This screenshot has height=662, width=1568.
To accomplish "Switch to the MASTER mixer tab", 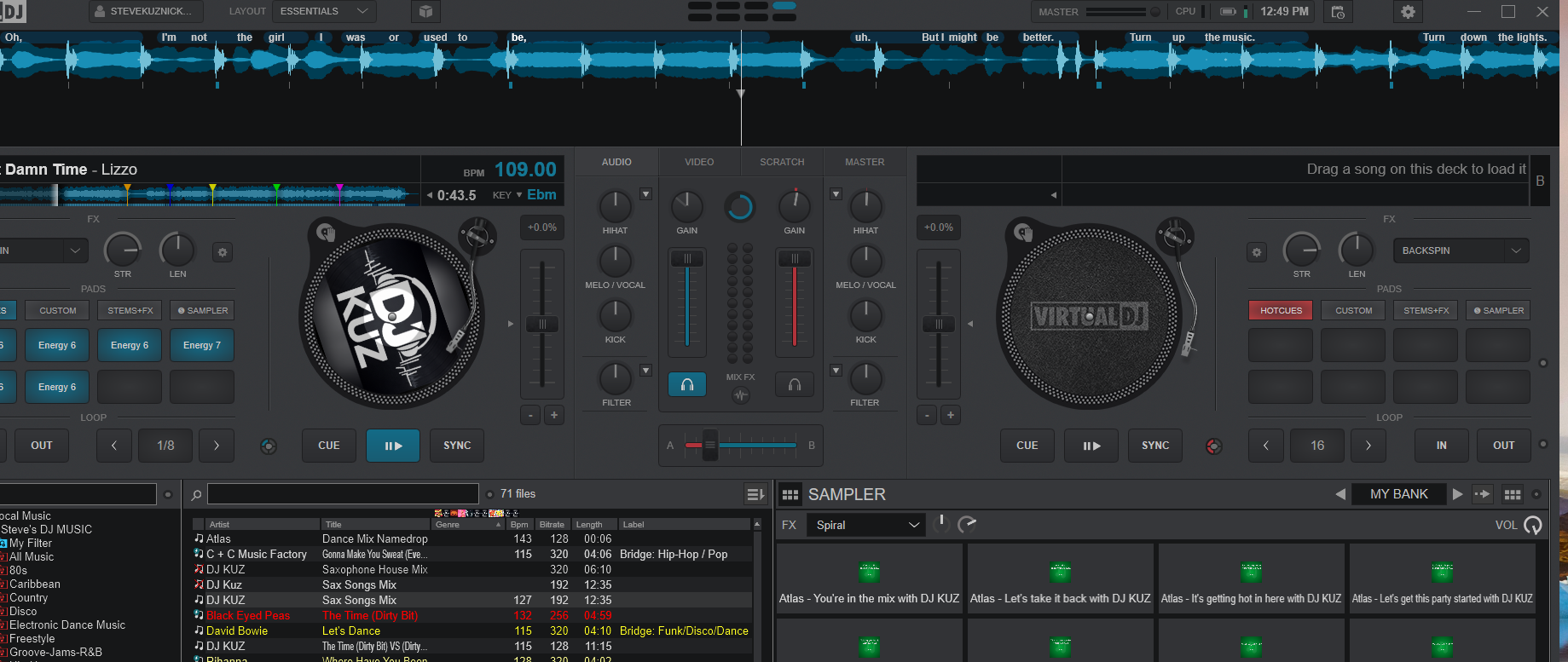I will 865,162.
